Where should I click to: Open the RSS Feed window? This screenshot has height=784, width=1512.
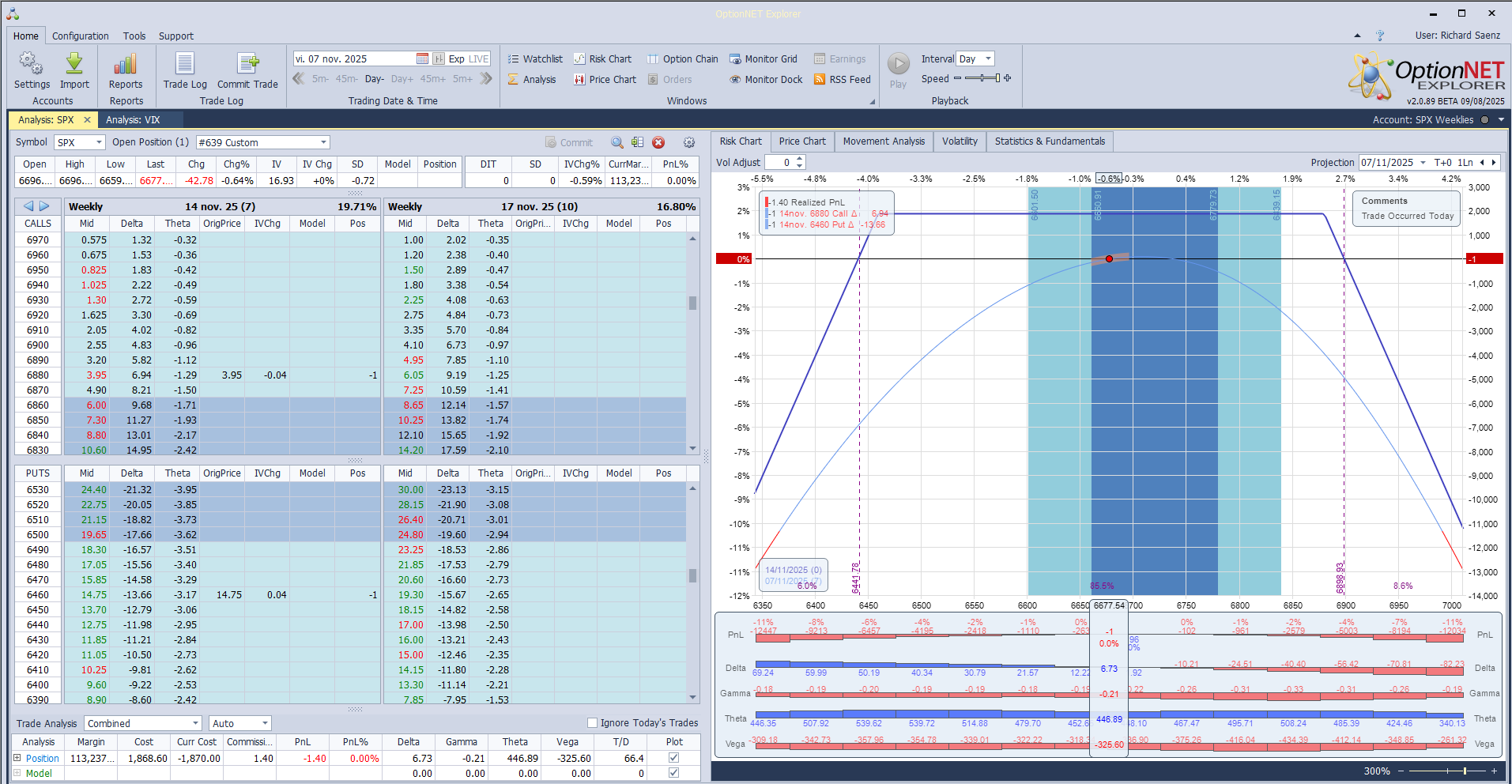click(843, 79)
